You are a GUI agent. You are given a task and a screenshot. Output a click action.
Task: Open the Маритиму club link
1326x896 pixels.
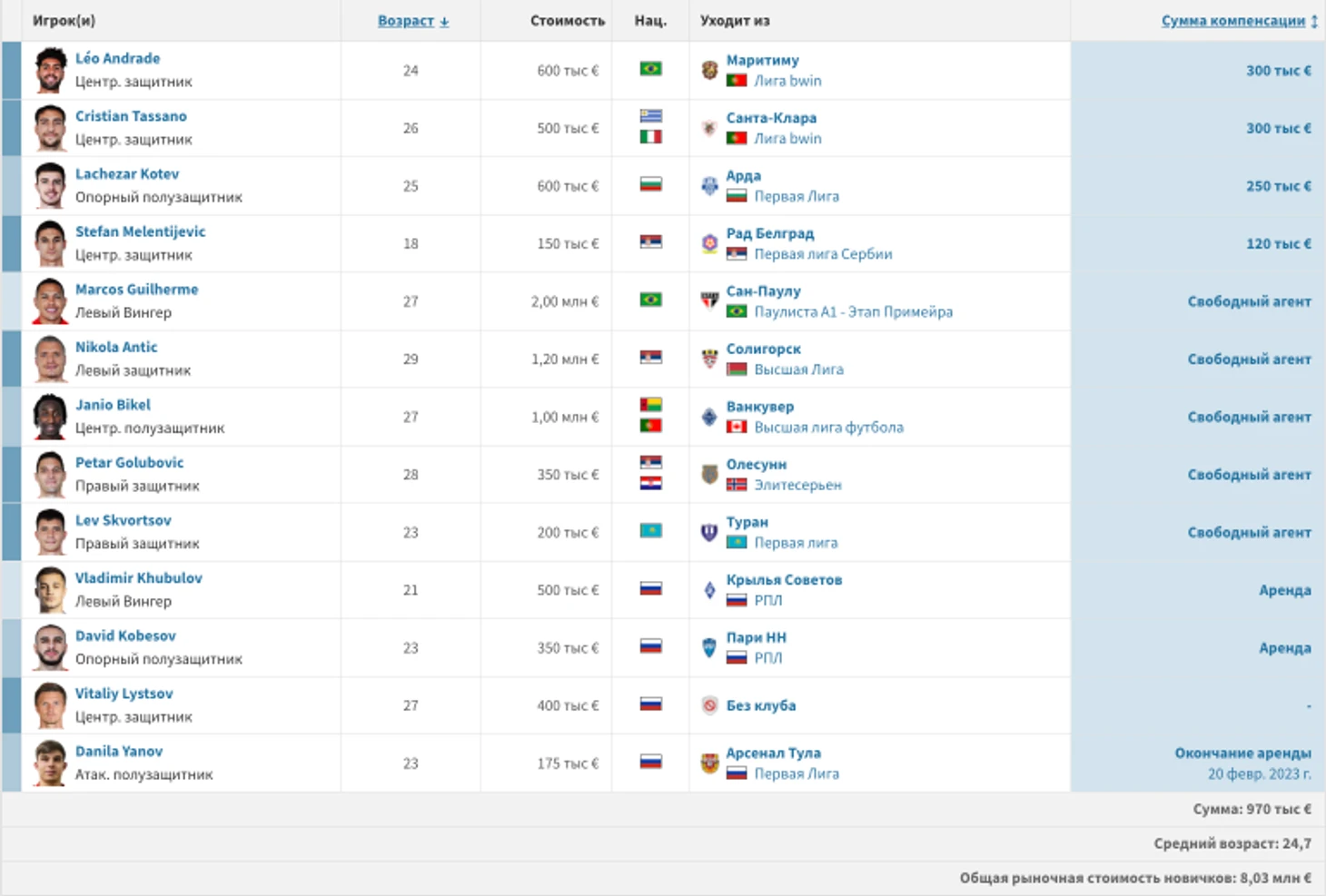coord(763,60)
